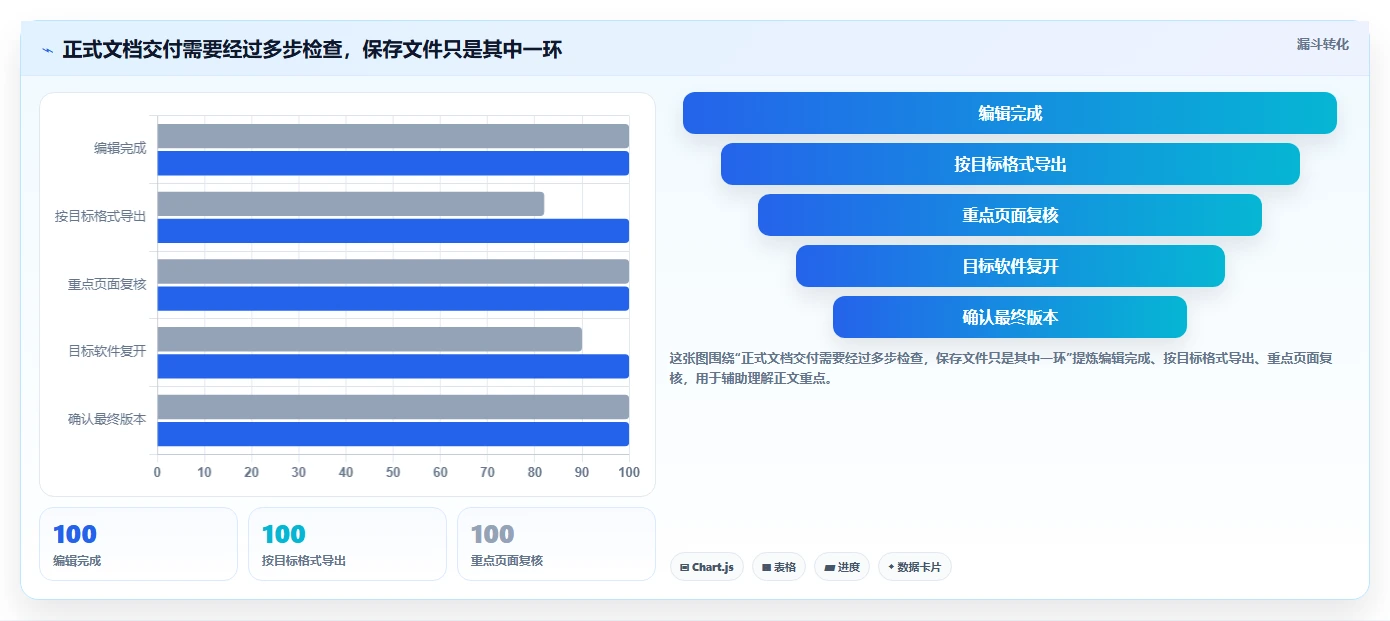Select the 重点页面复核 funnel stage bar
This screenshot has height=621, width=1390.
coord(1010,215)
